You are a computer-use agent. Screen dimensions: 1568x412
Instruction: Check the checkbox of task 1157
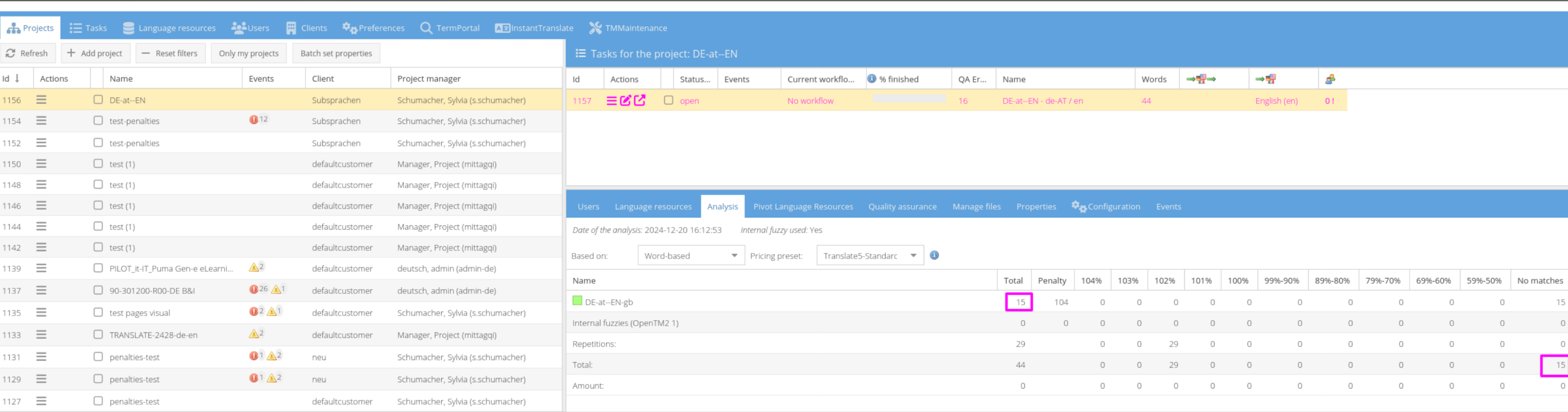click(x=668, y=101)
